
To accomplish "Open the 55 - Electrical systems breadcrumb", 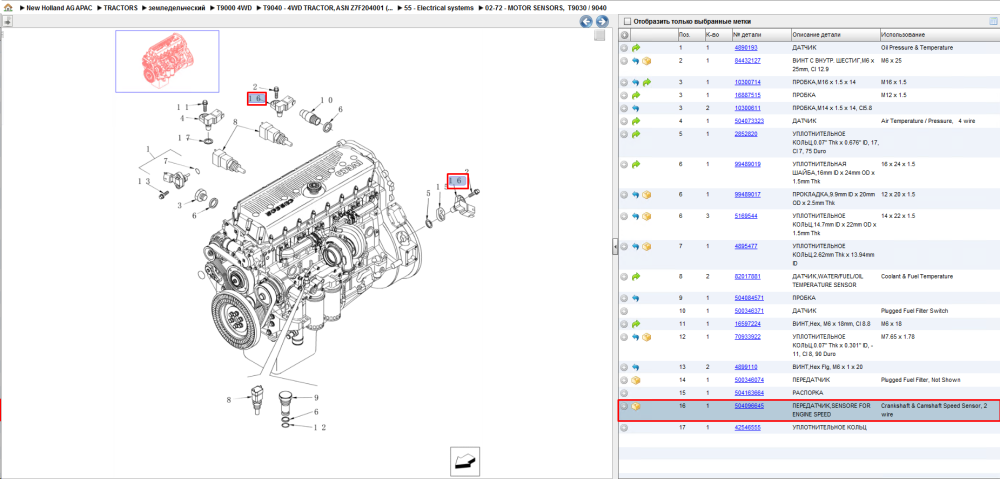I will click(439, 8).
